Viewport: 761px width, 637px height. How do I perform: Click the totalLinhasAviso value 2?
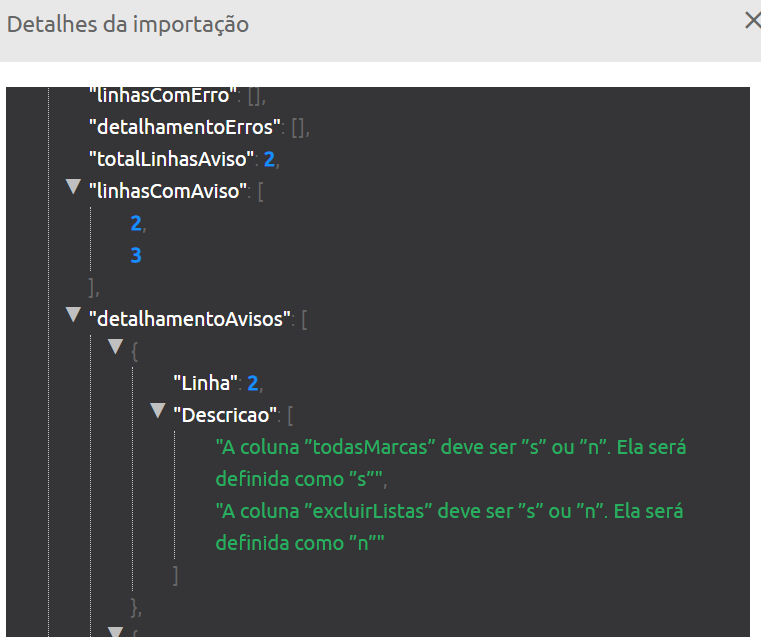(270, 160)
